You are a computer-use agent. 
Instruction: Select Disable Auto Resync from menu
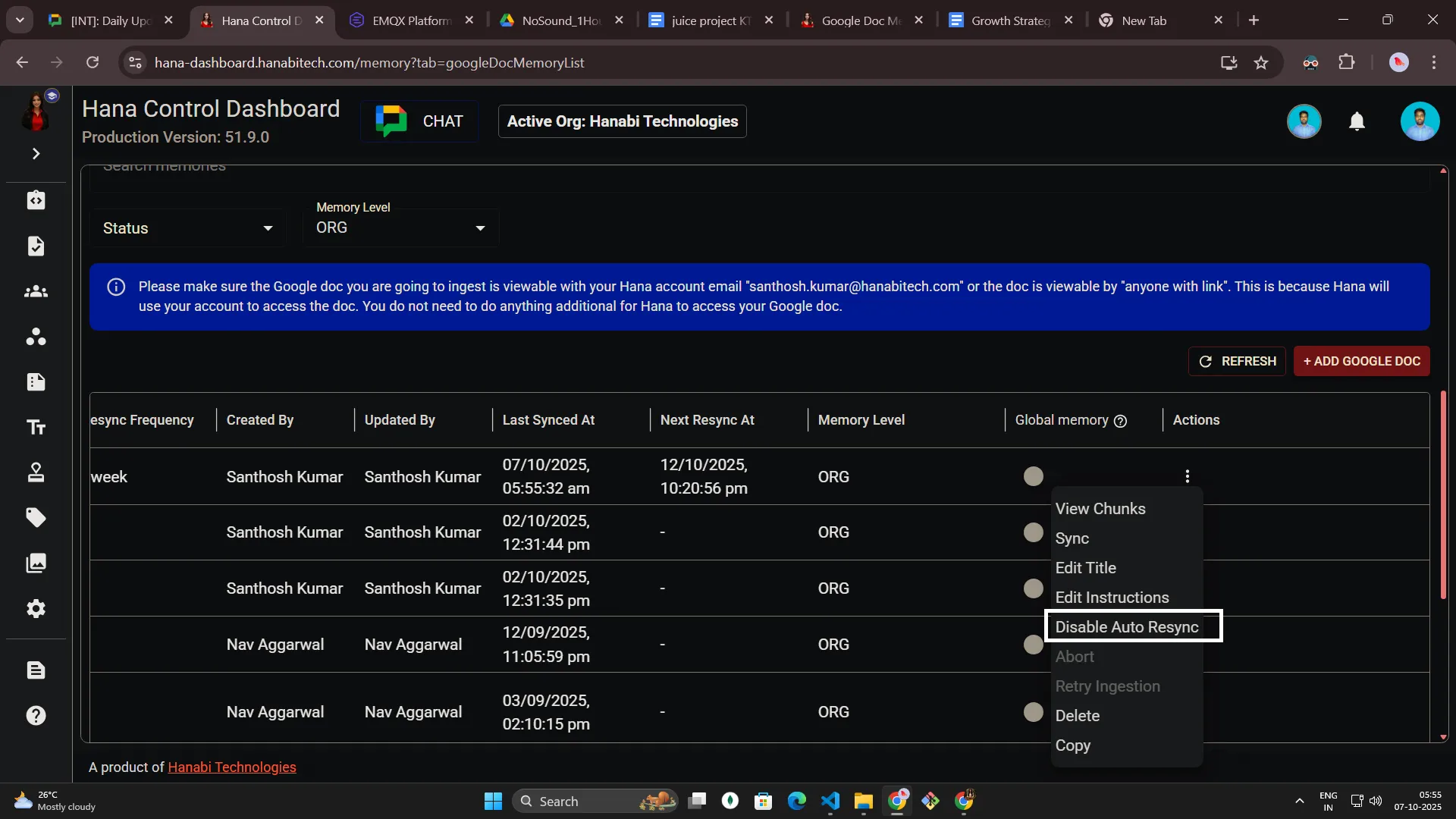pos(1127,626)
